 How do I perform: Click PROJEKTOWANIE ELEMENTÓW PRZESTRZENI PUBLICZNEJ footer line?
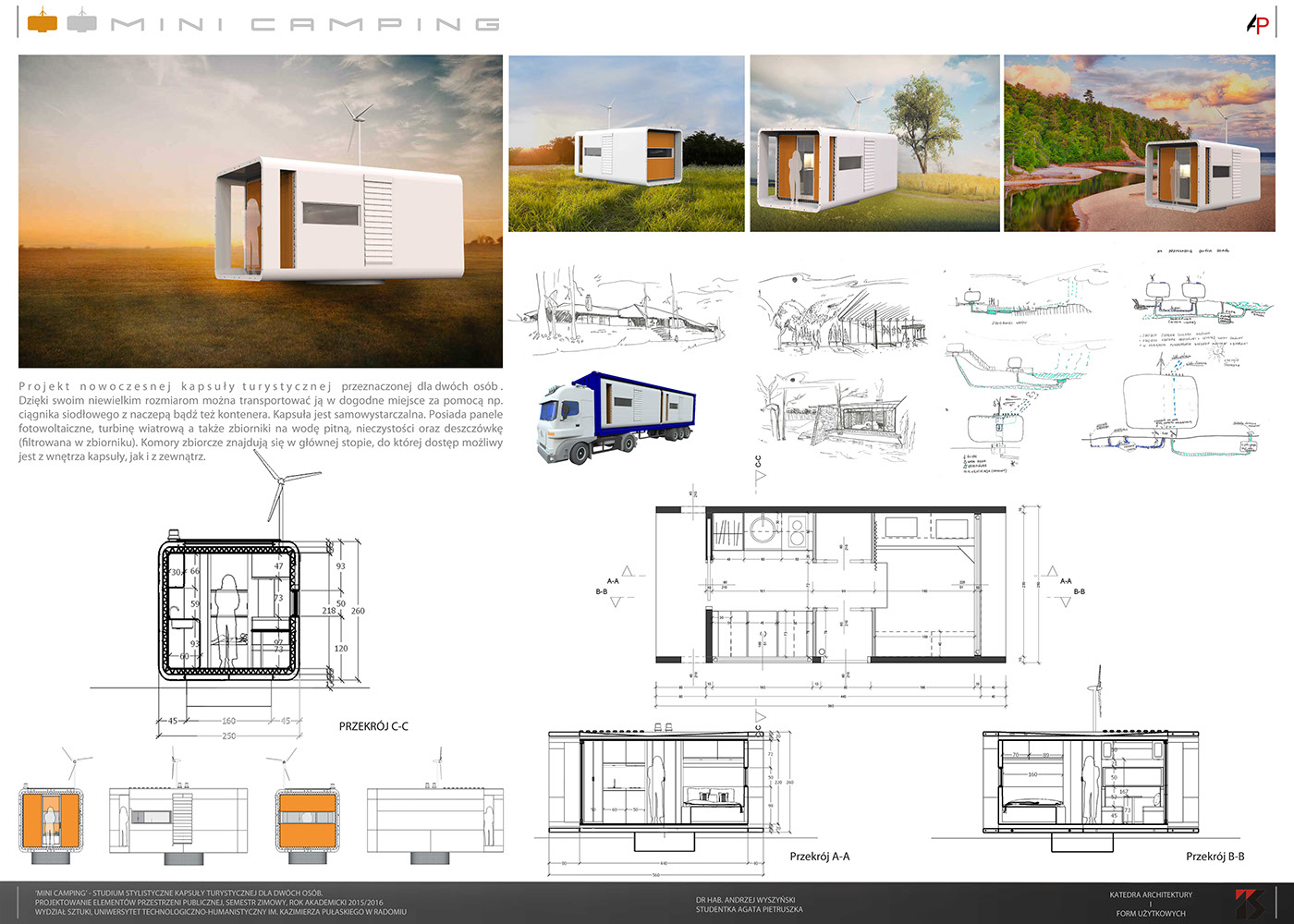[x=209, y=903]
